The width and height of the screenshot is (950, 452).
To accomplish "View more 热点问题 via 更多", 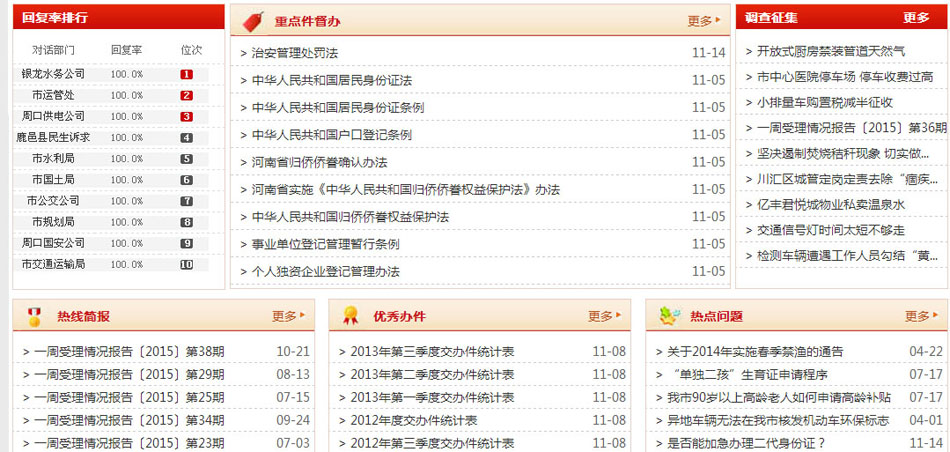I will [921, 316].
